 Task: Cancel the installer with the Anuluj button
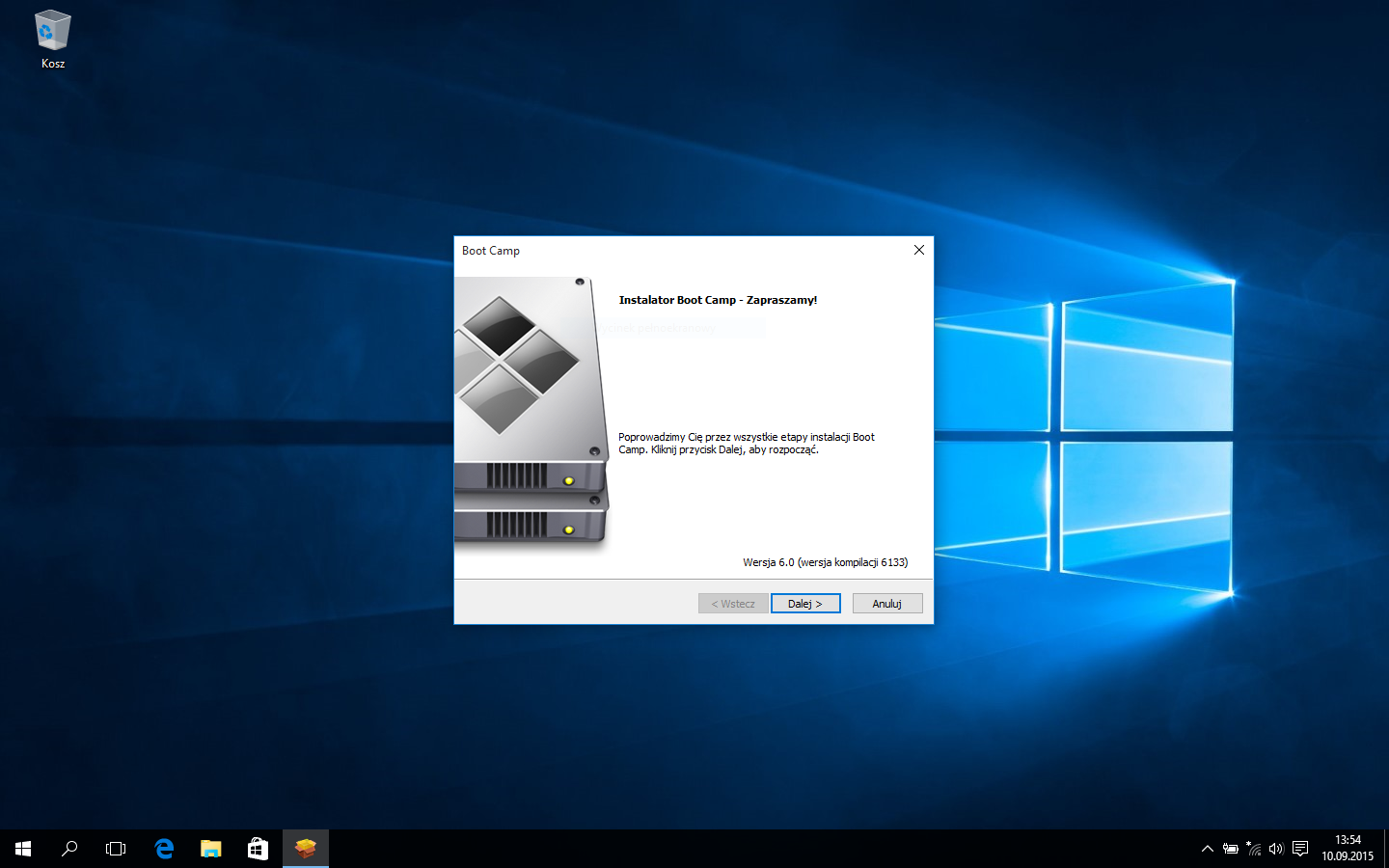click(887, 604)
